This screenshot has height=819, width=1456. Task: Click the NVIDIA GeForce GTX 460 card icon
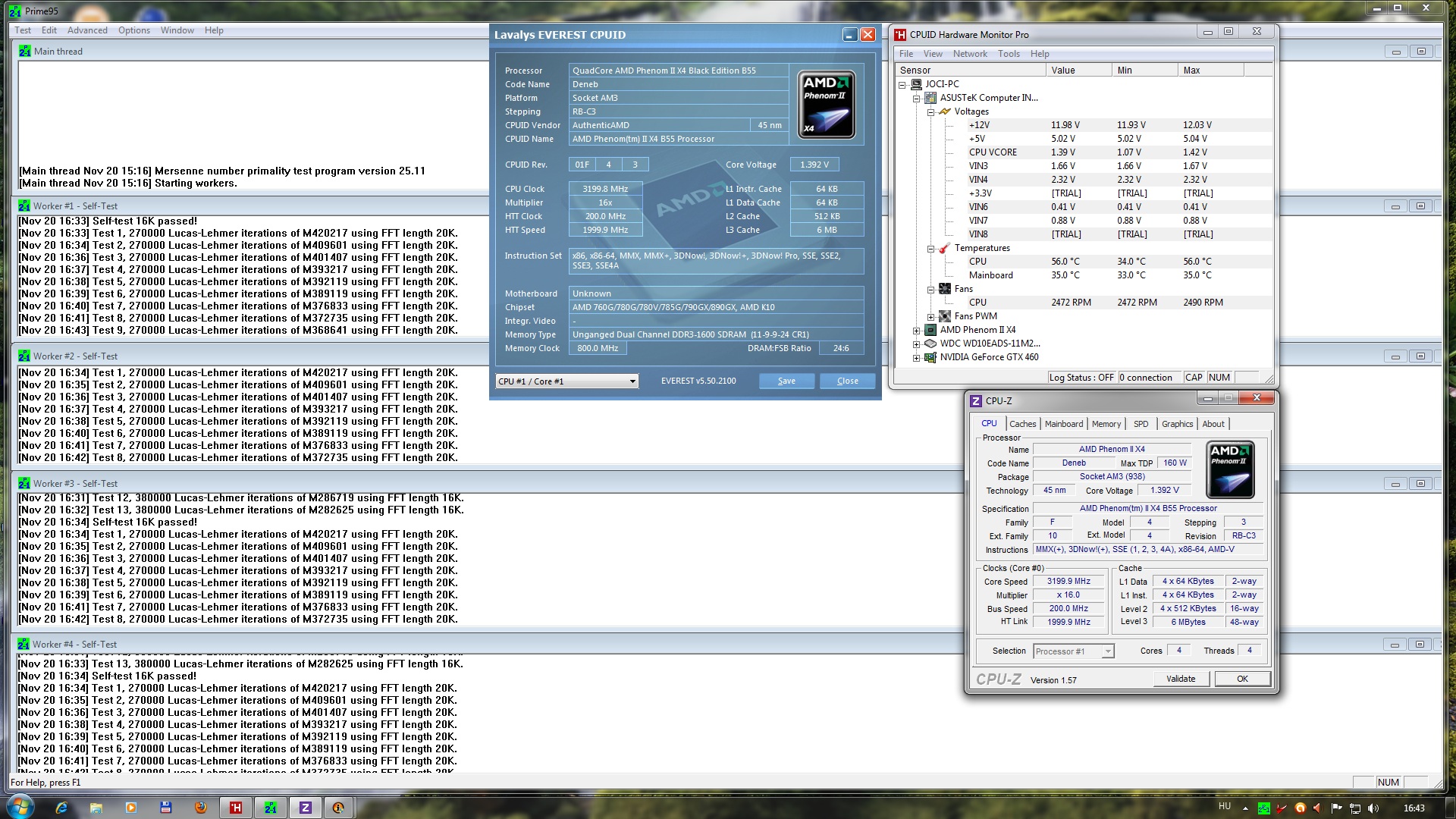coord(930,357)
